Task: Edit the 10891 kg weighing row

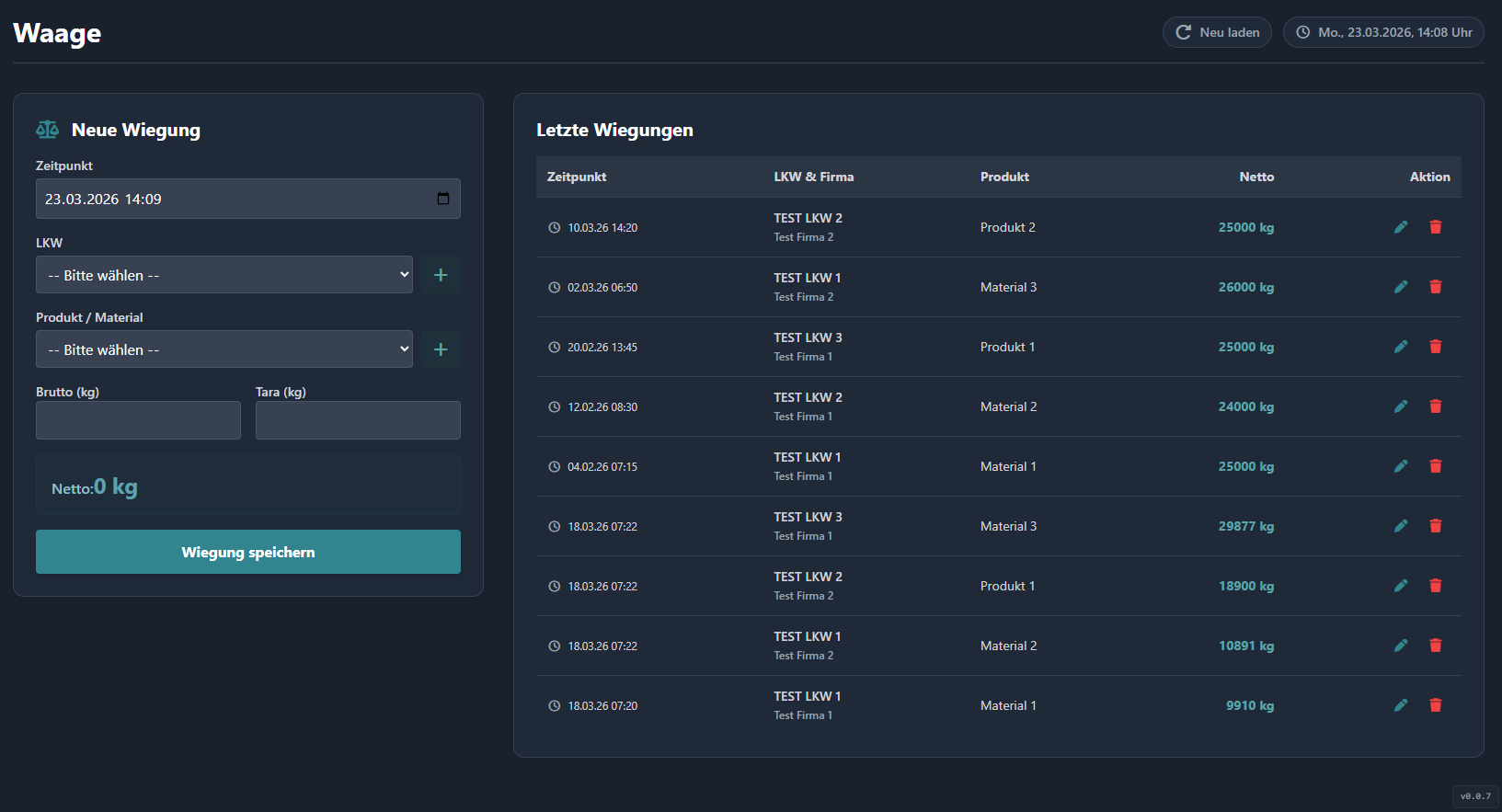Action: coord(1401,646)
